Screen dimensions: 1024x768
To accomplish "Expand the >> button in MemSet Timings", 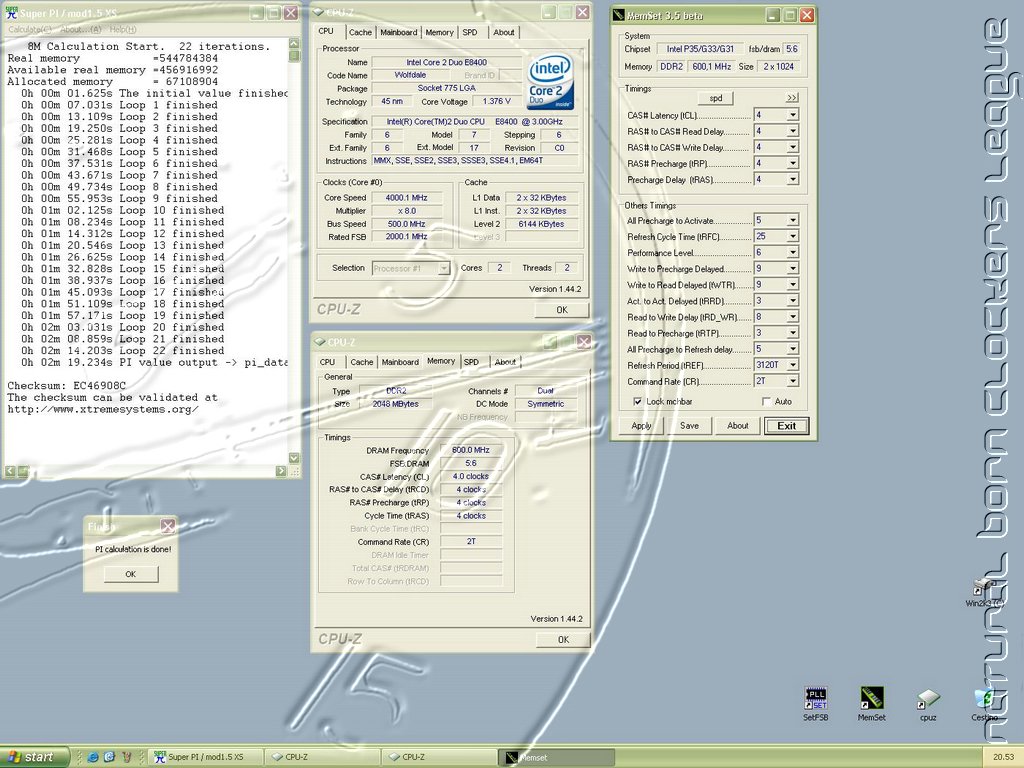I will [792, 97].
